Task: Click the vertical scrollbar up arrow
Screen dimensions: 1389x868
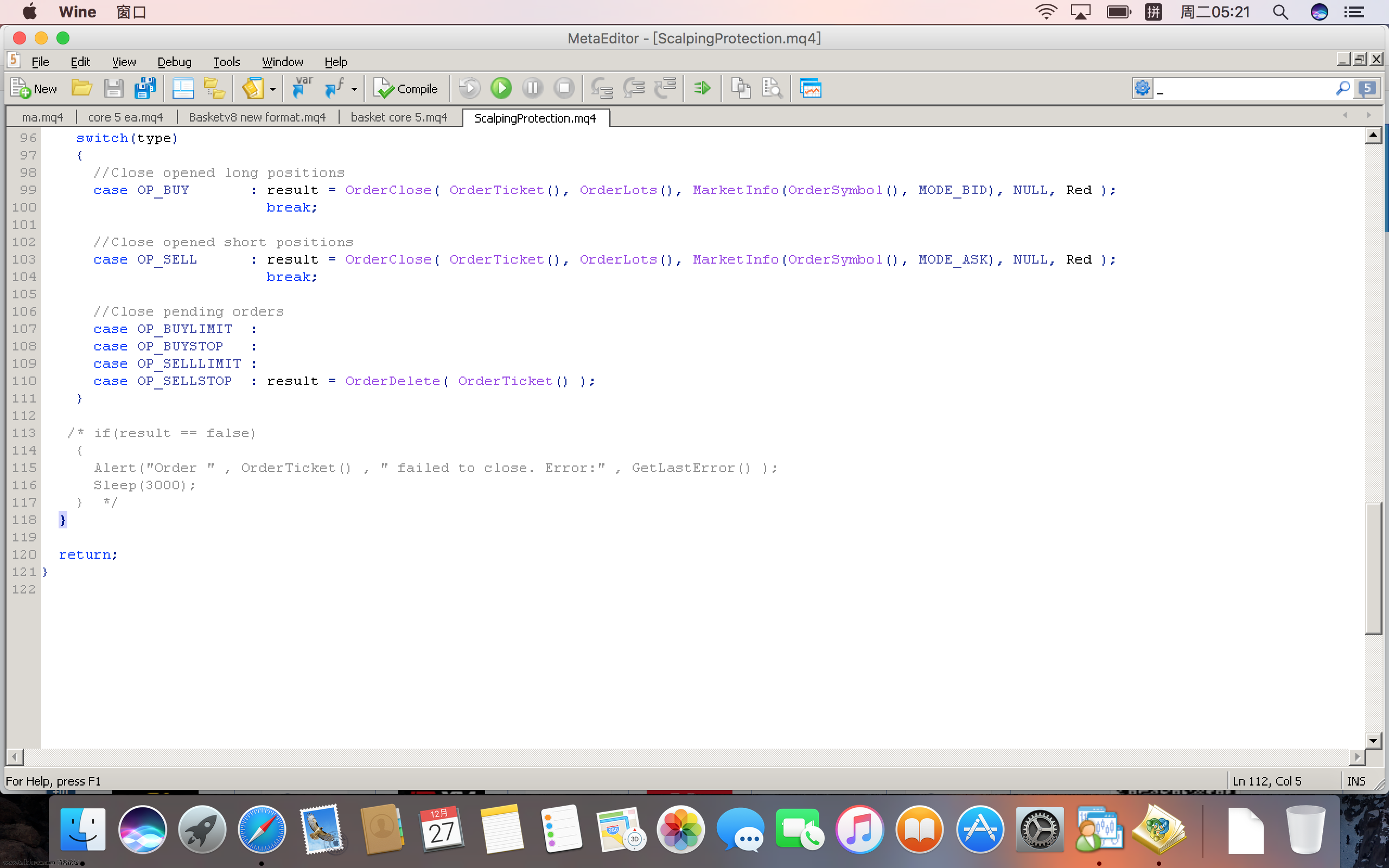Action: pyautogui.click(x=1373, y=136)
